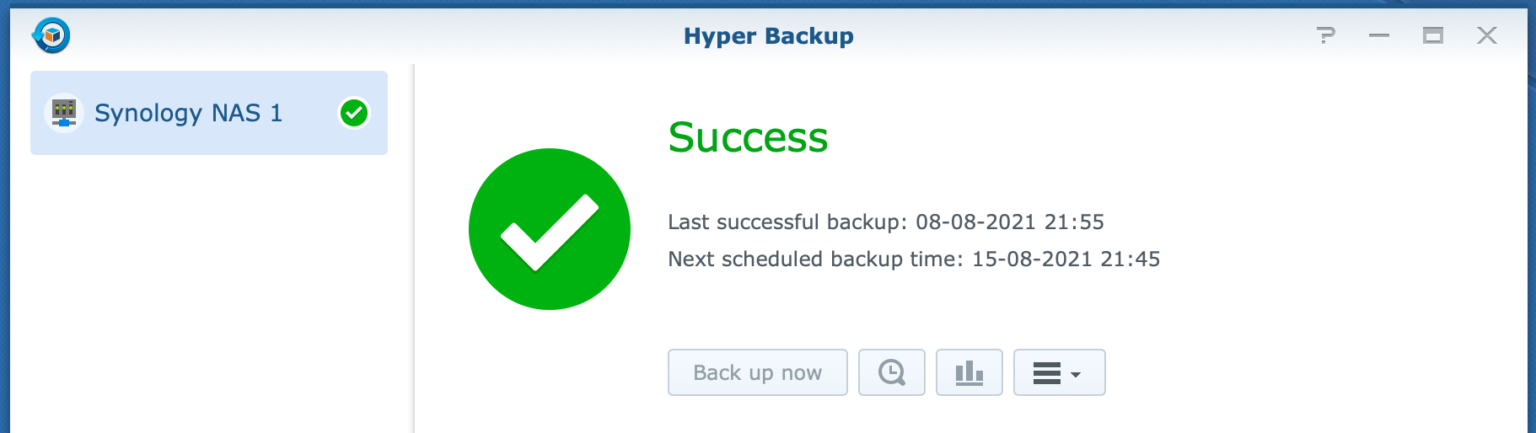Open the help question mark button
The width and height of the screenshot is (1536, 433).
point(1326,37)
